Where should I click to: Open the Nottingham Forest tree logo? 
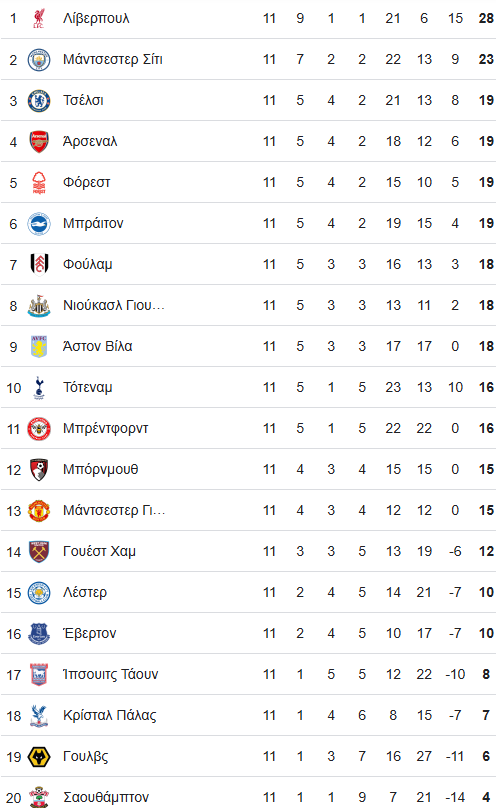(x=39, y=182)
